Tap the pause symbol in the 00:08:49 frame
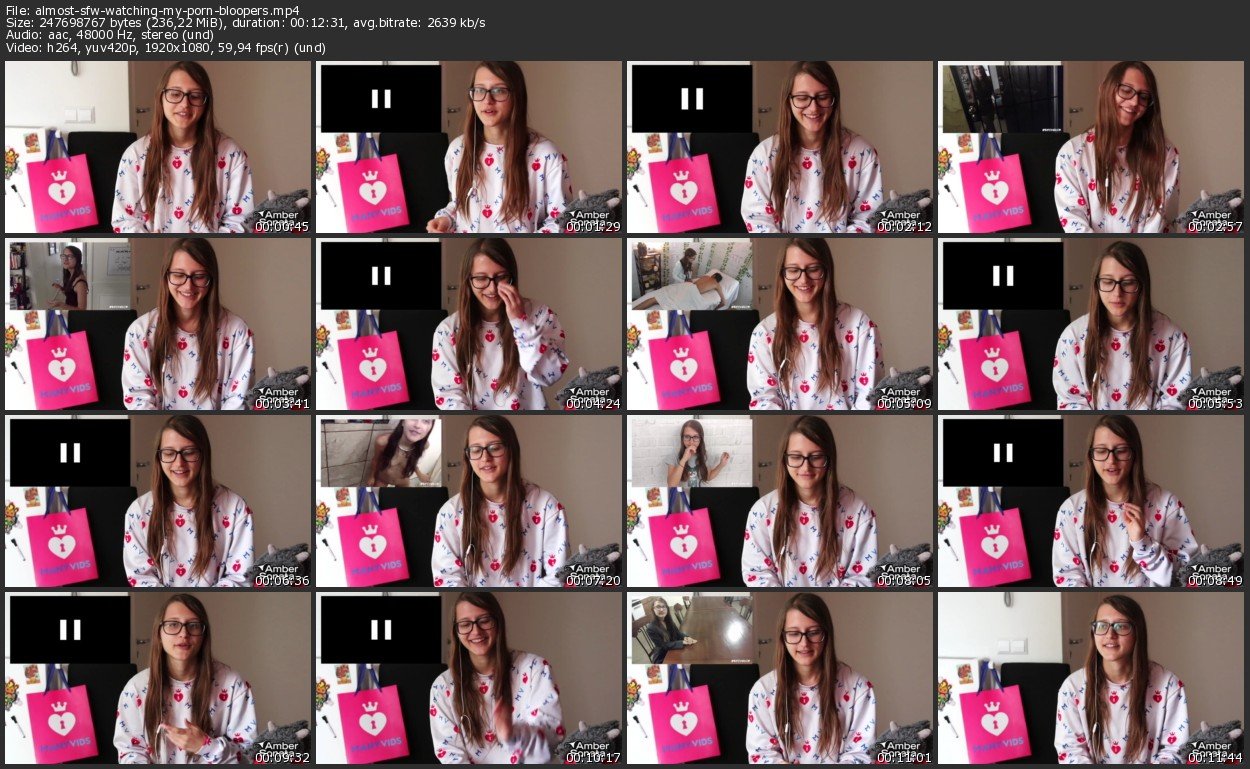1250x769 pixels. (x=1003, y=452)
